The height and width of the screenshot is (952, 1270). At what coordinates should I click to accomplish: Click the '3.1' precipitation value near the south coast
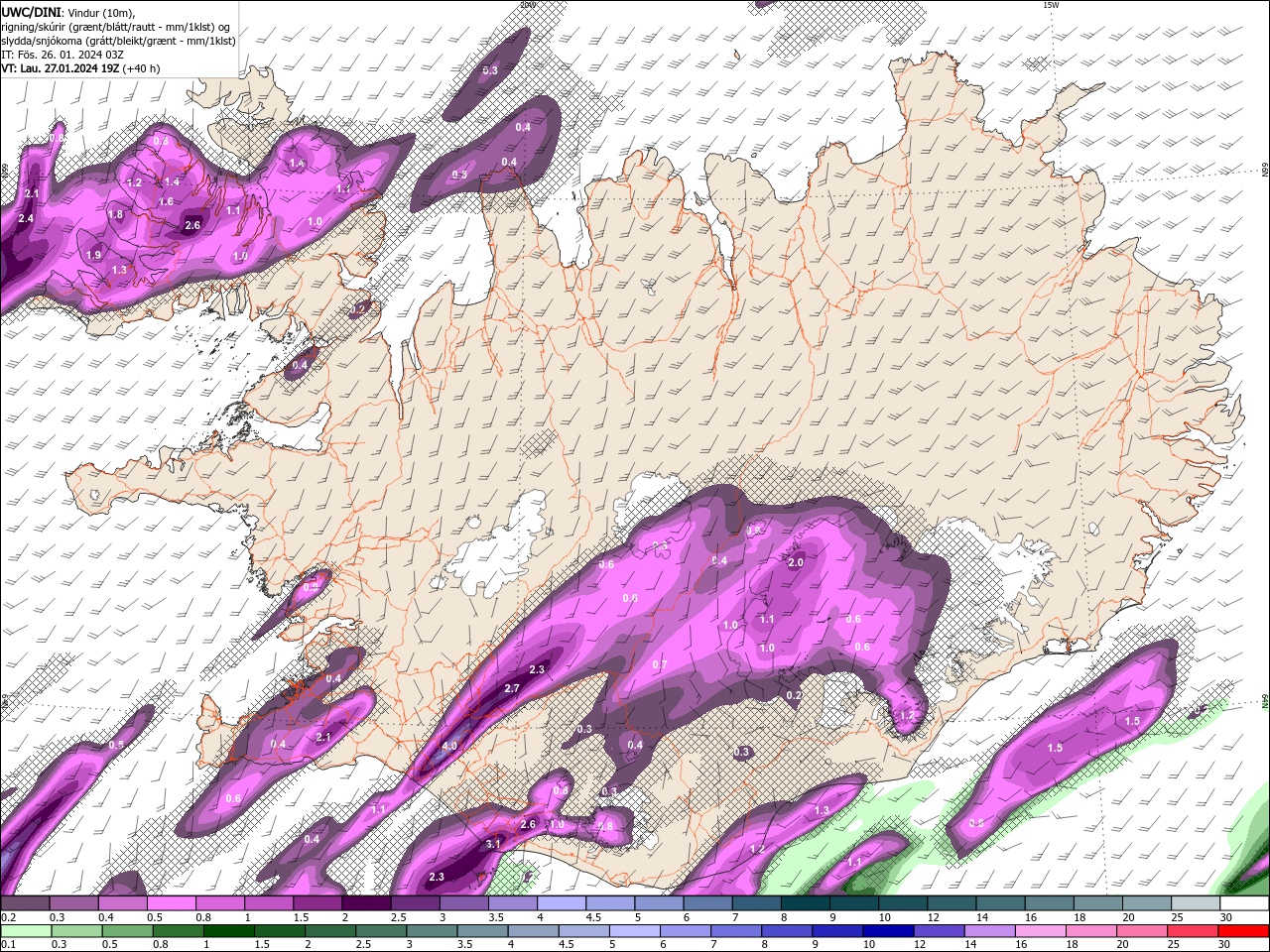(x=493, y=844)
